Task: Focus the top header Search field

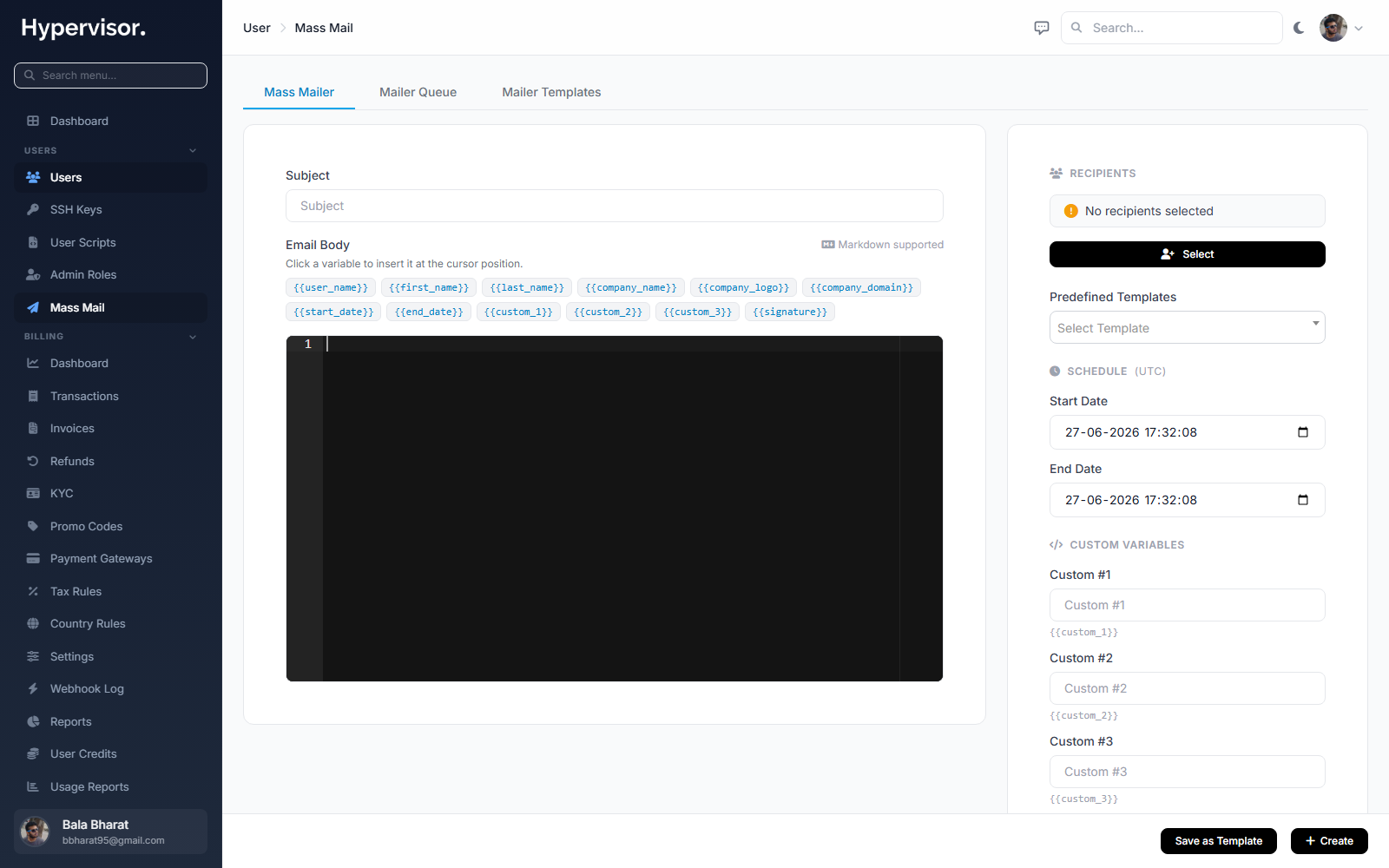Action: tap(1171, 28)
